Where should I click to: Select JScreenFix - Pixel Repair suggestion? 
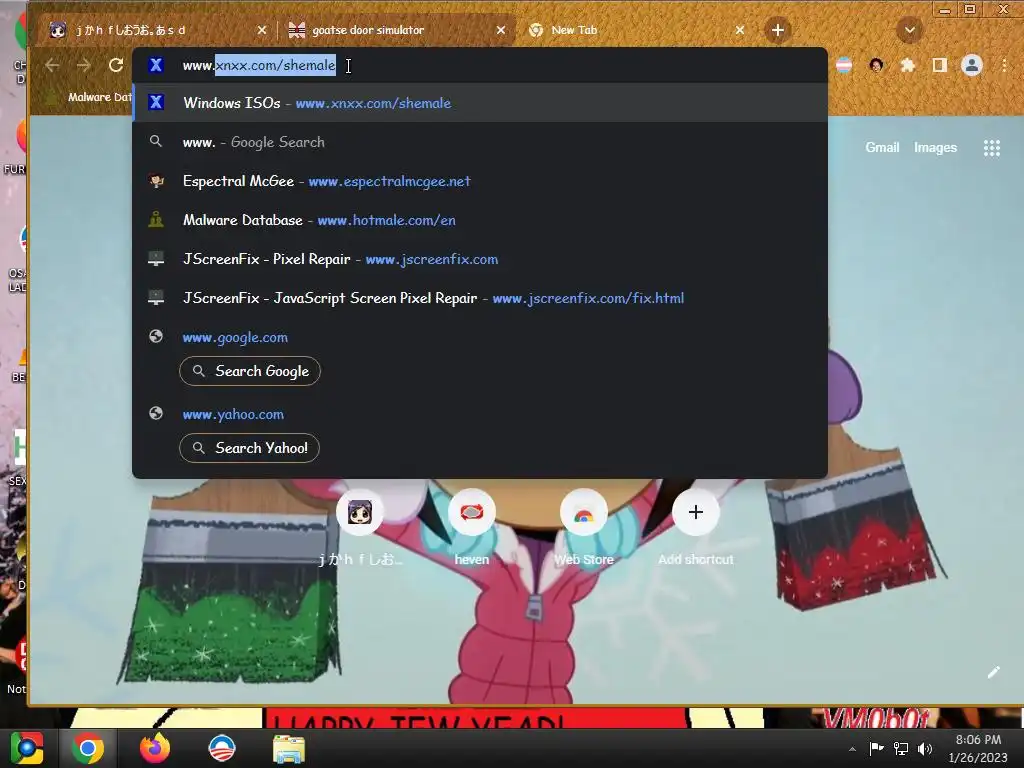(x=480, y=259)
